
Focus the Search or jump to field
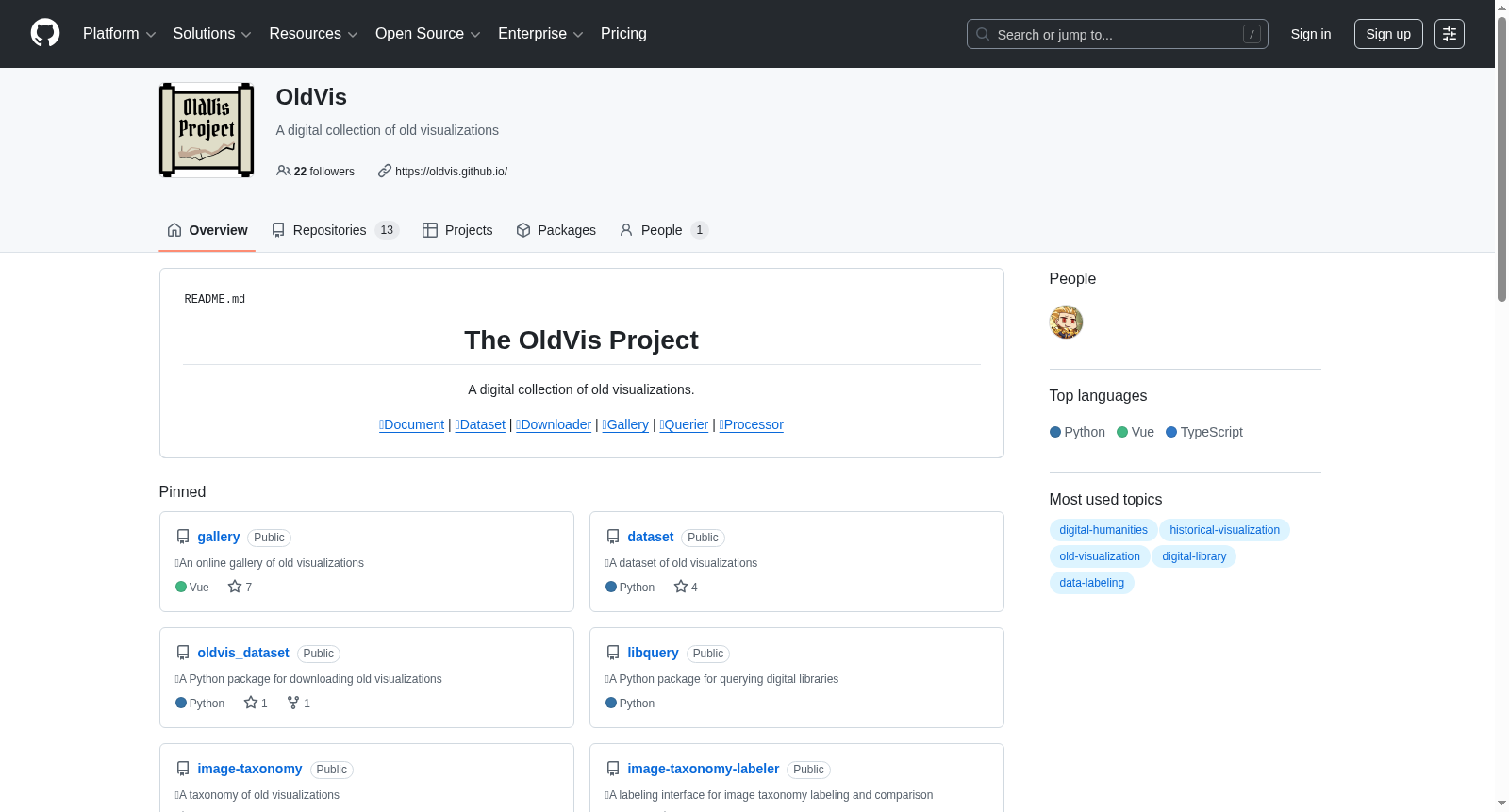1118,34
